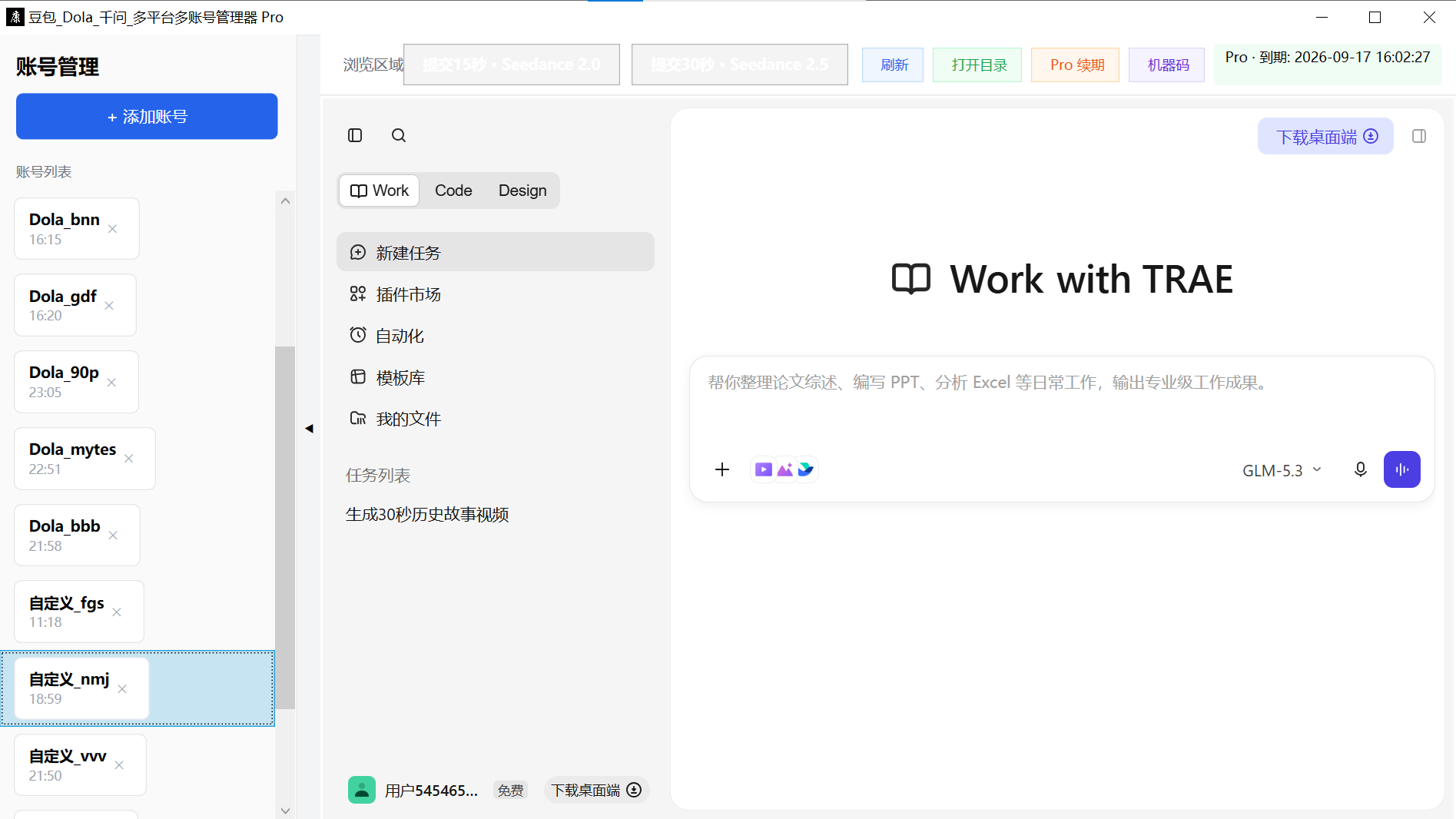The width and height of the screenshot is (1456, 819).
Task: Click the top-right 下载桌面端 button
Action: click(x=1325, y=136)
